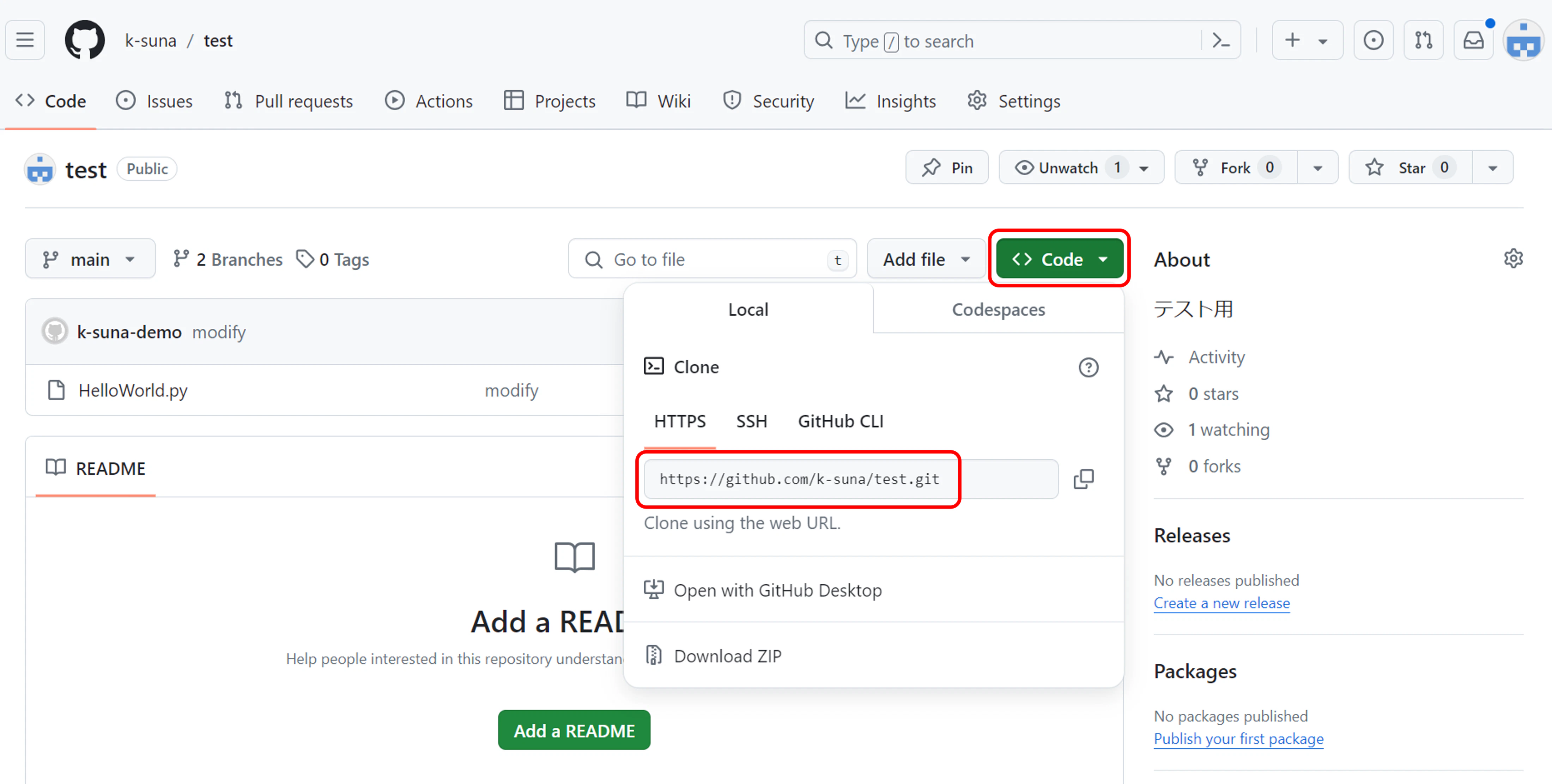Open the Projects tab
The height and width of the screenshot is (784, 1552).
(550, 101)
